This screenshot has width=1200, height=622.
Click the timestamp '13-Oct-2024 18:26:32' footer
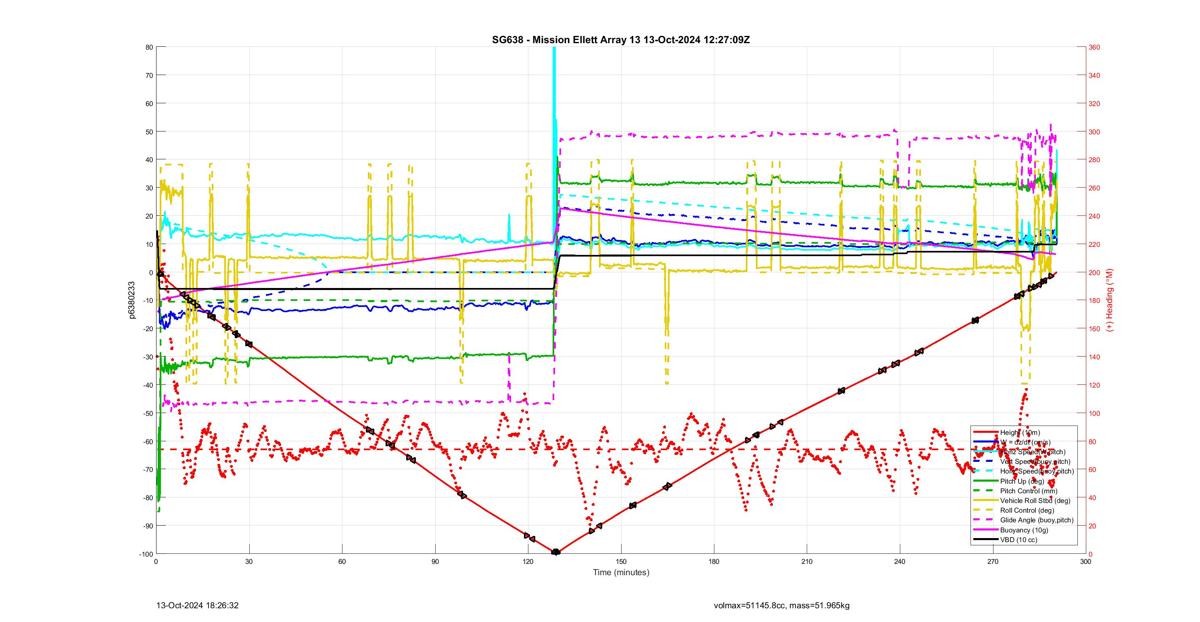197,605
